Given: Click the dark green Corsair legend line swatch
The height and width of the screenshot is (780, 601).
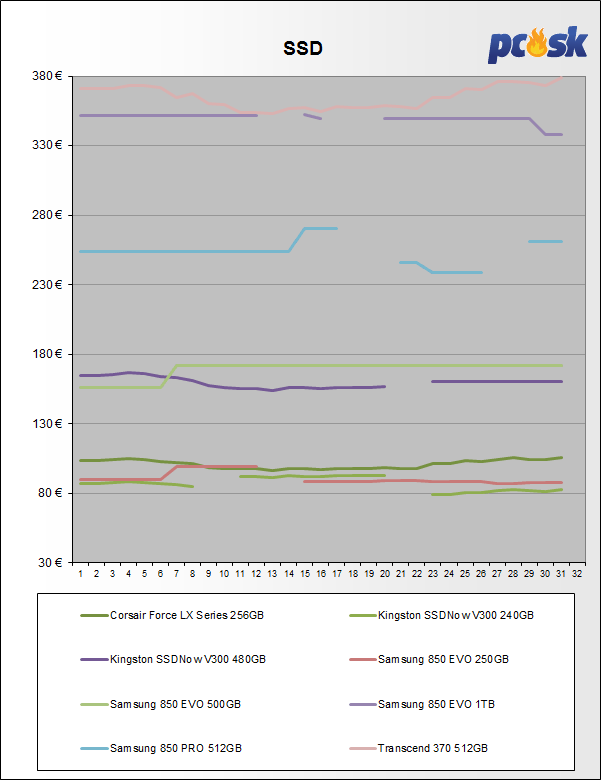Looking at the screenshot, I should click(x=94, y=616).
